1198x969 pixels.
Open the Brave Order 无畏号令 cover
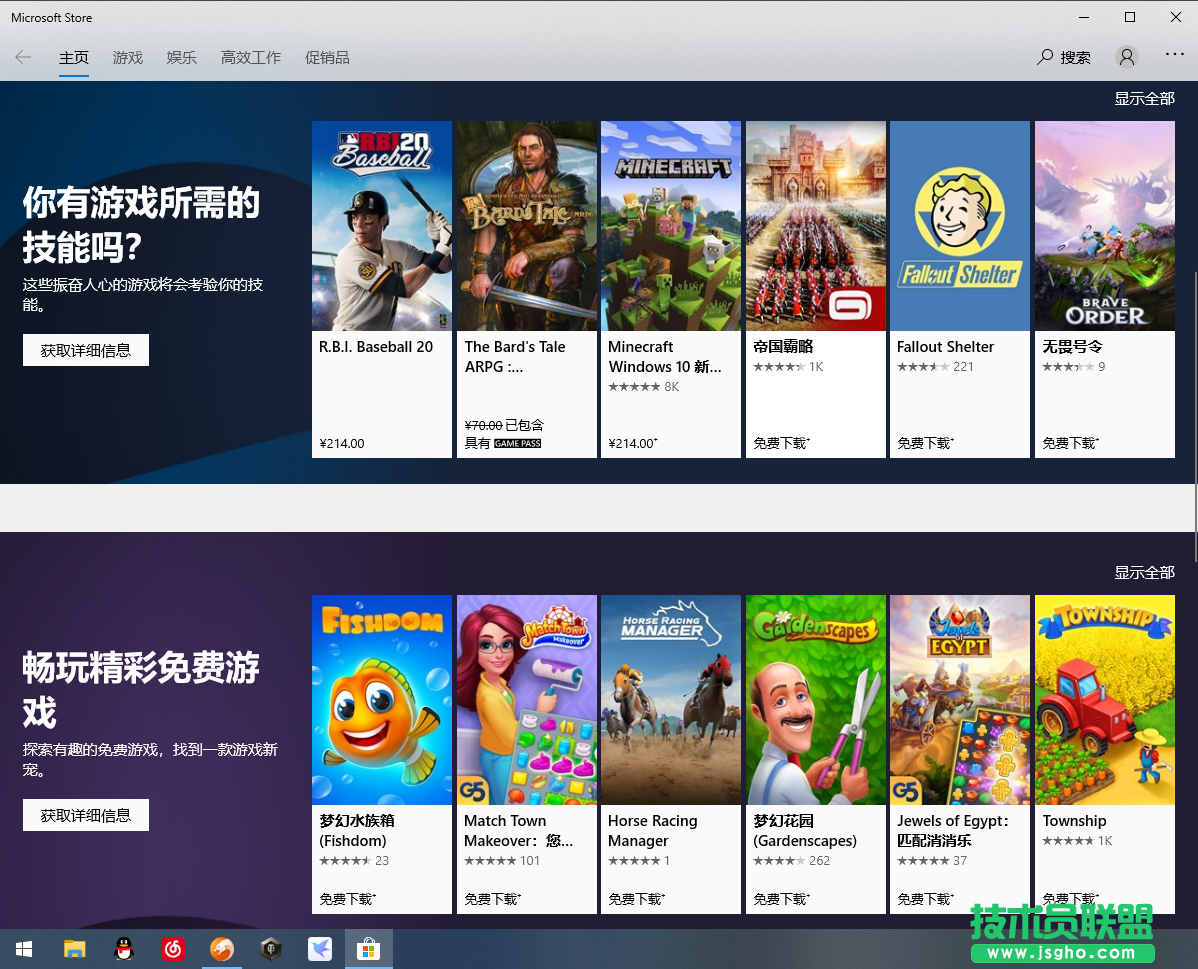pos(1105,225)
